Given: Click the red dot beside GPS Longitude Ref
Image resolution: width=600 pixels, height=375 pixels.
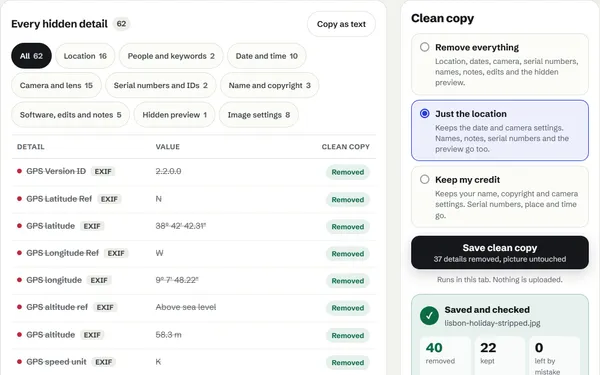Looking at the screenshot, I should click(x=19, y=253).
